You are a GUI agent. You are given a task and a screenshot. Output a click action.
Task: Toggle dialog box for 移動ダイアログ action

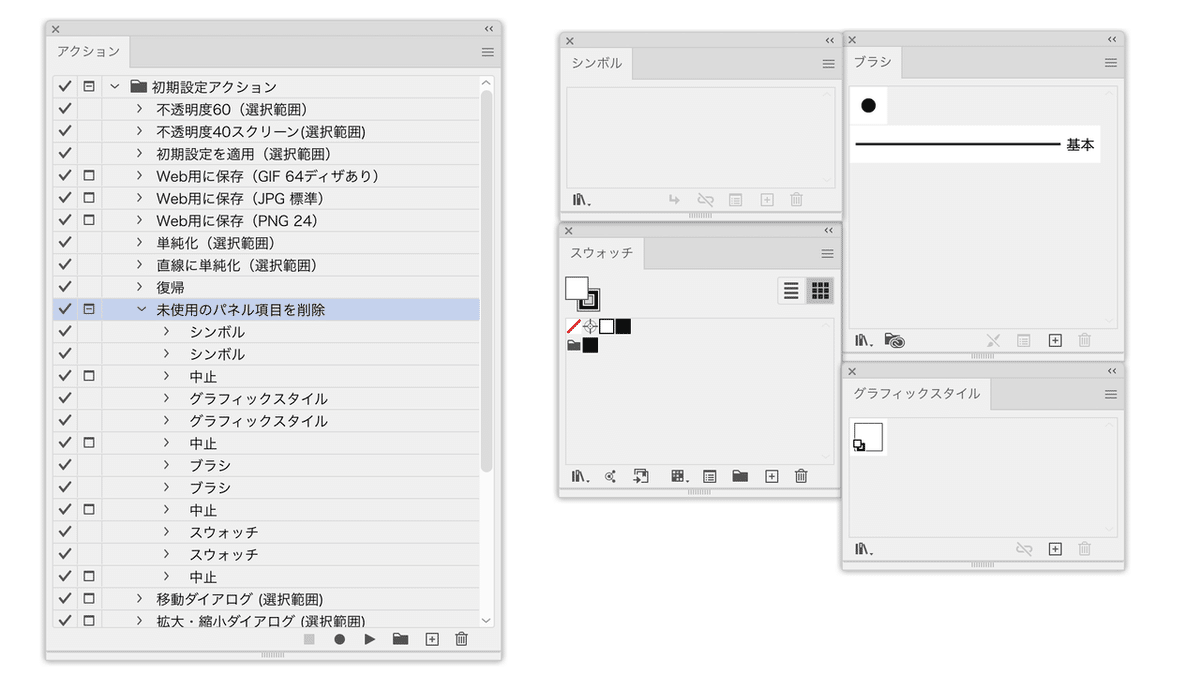[89, 599]
